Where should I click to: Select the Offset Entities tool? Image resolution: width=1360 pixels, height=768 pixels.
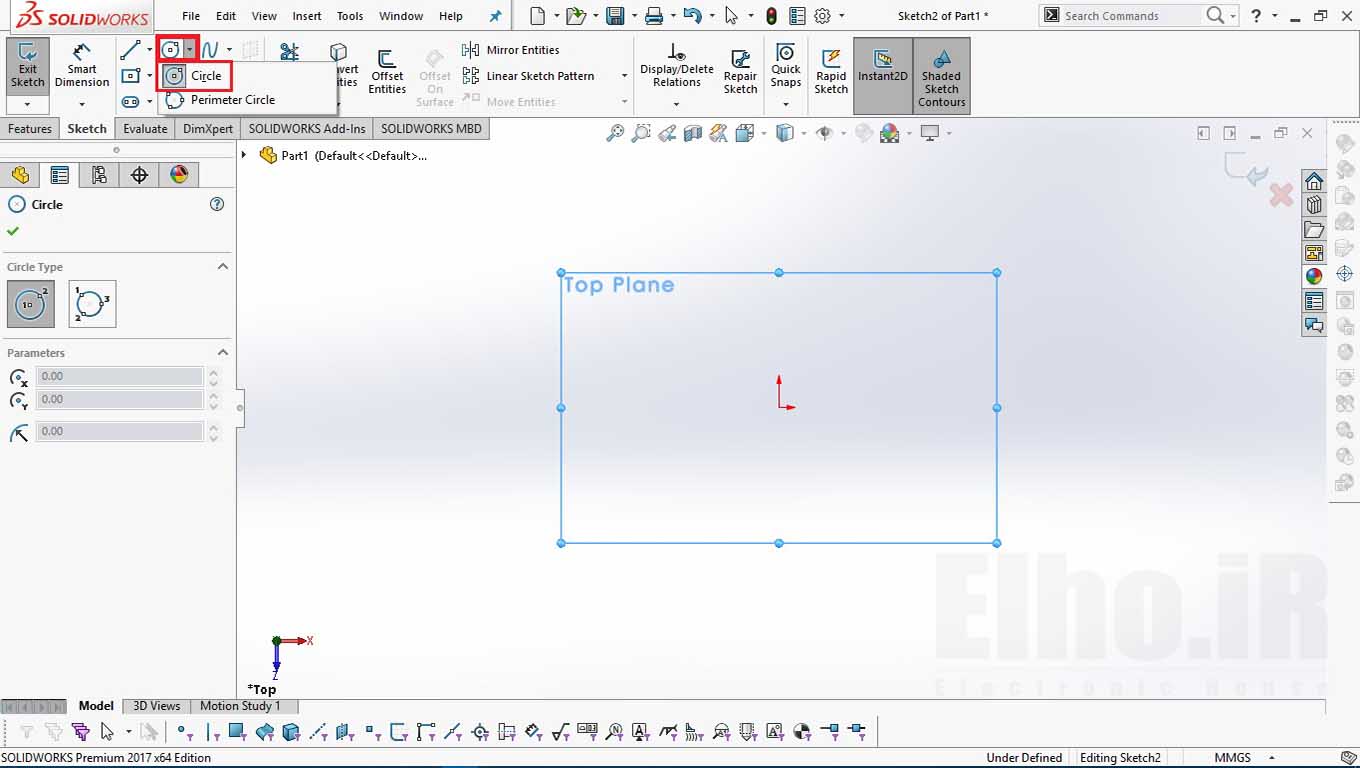pyautogui.click(x=386, y=72)
